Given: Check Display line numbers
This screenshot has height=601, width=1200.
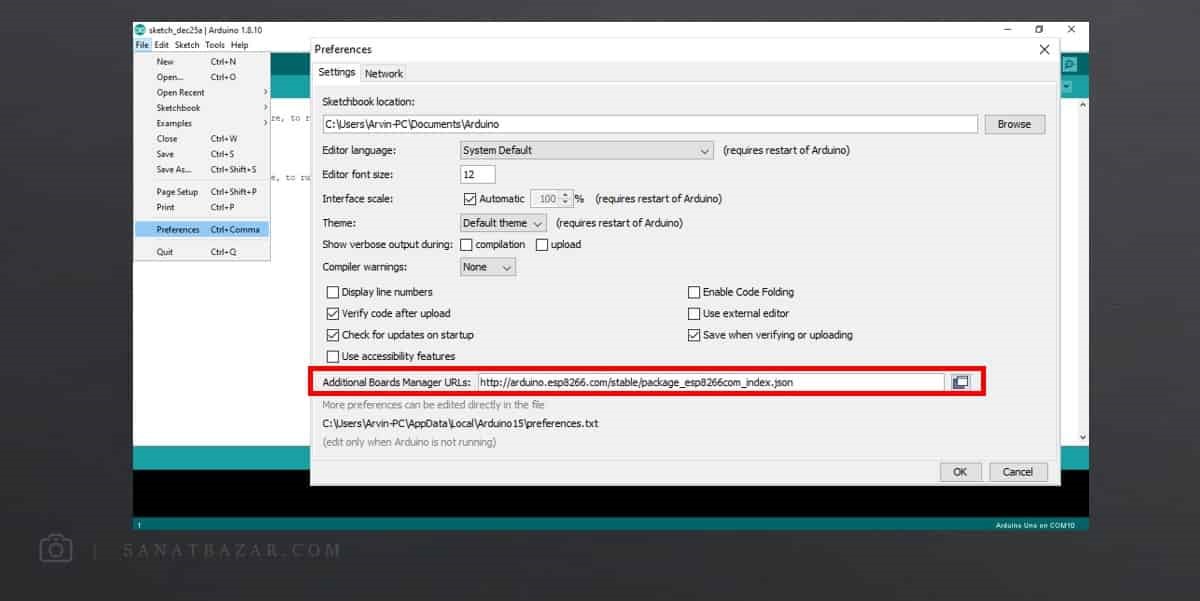Looking at the screenshot, I should click(x=333, y=292).
